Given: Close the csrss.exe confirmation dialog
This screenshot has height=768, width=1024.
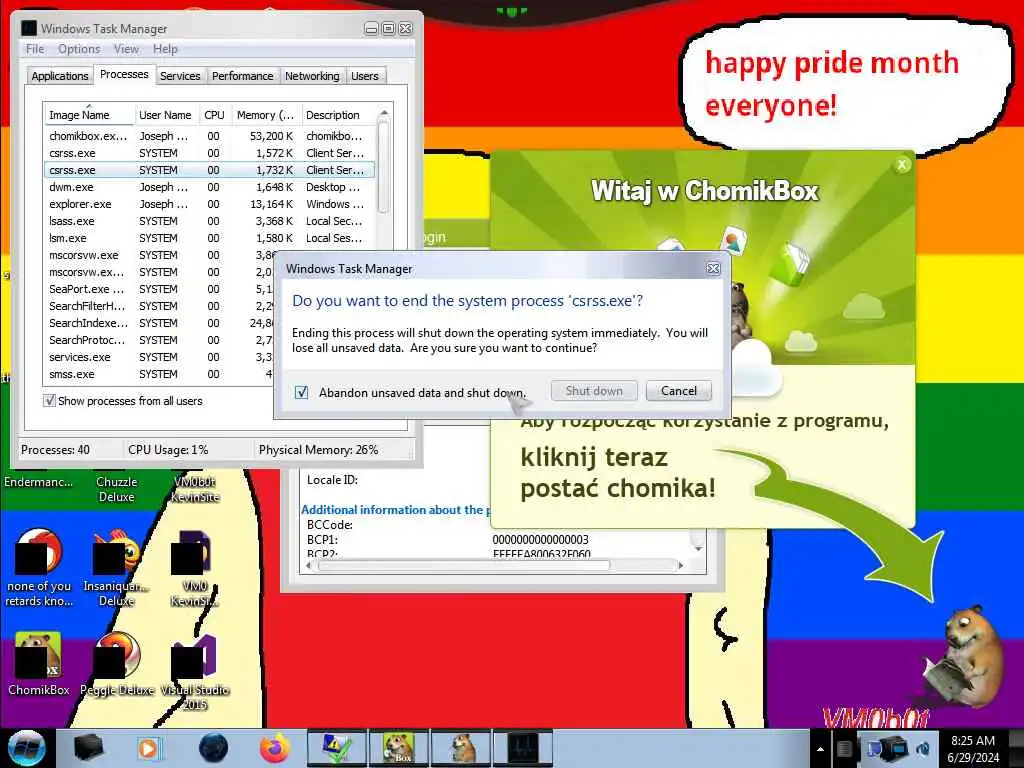Looking at the screenshot, I should [713, 268].
